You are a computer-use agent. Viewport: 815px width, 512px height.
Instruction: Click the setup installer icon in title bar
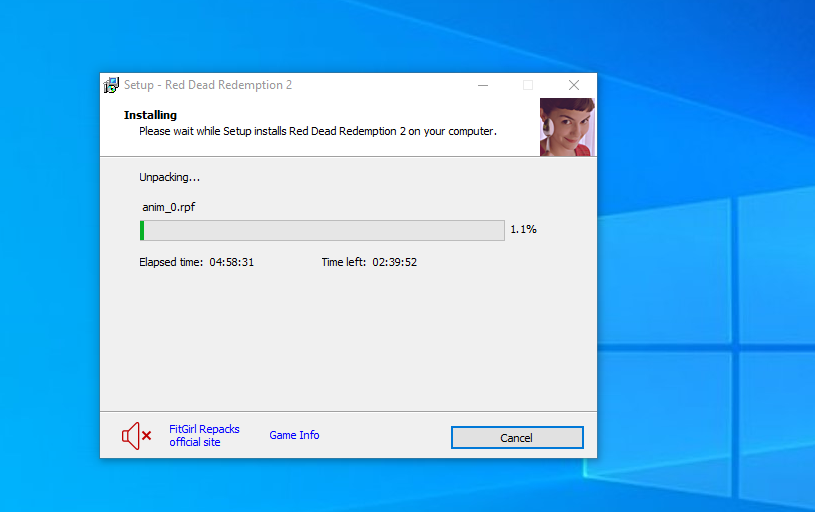pos(111,85)
